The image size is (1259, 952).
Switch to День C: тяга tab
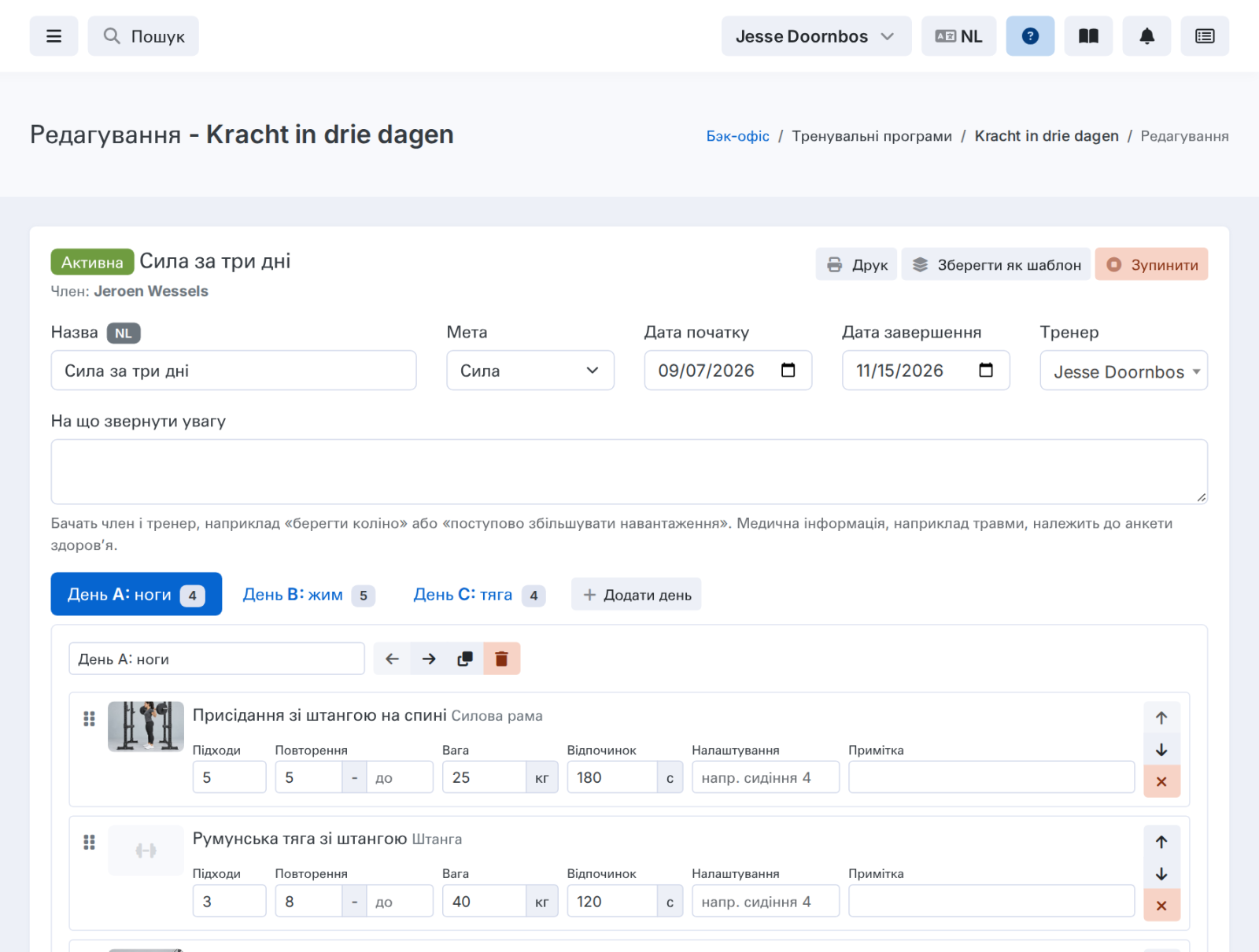(x=478, y=595)
